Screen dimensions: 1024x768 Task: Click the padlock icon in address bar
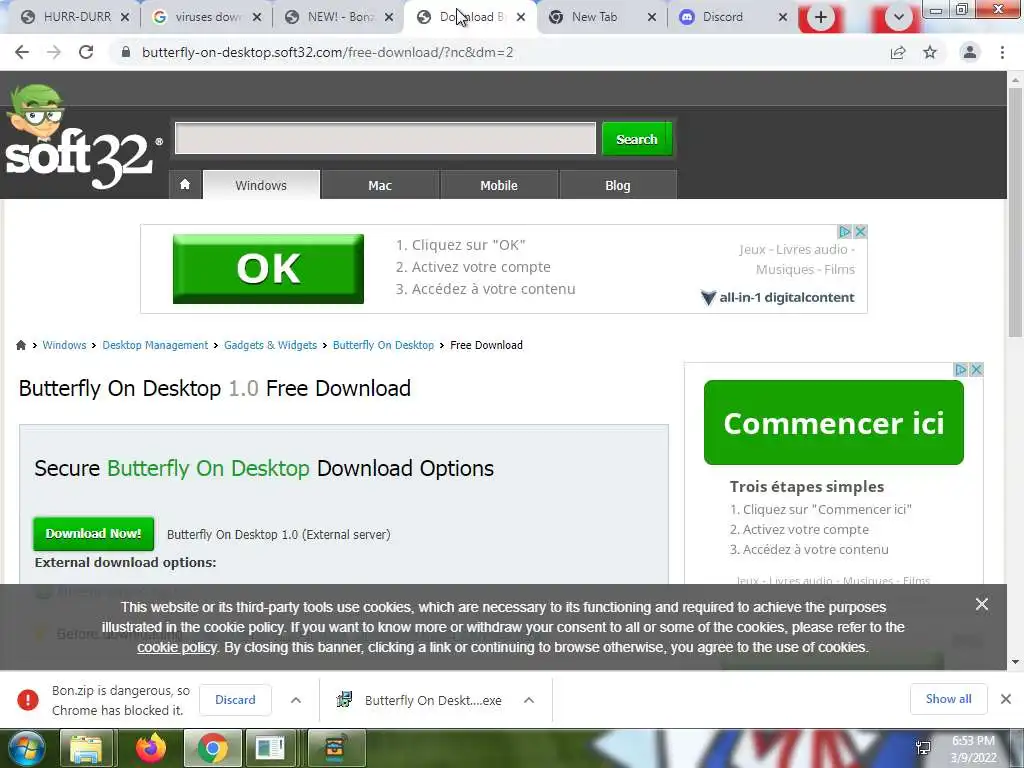tap(126, 52)
